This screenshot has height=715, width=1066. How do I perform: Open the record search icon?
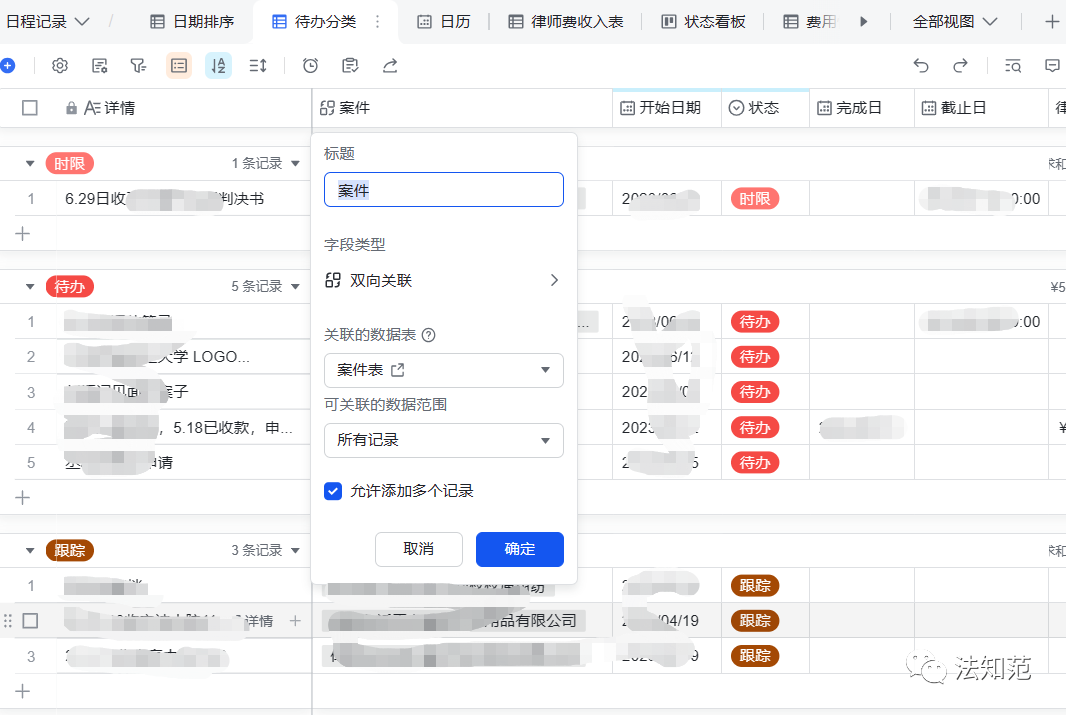click(1013, 65)
